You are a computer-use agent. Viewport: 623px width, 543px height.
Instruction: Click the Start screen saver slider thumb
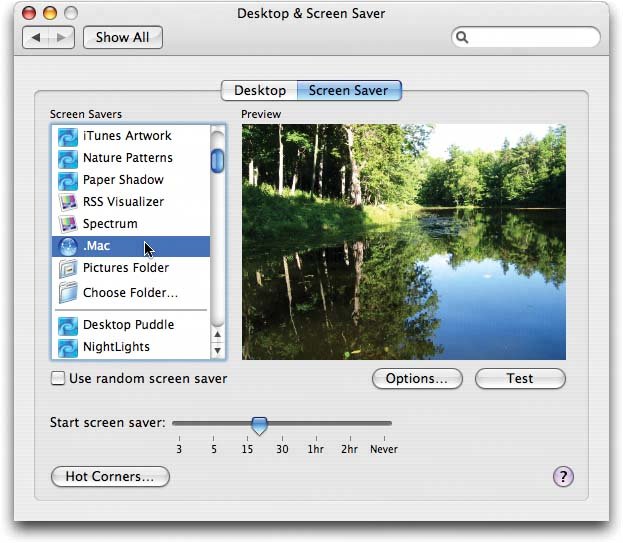click(259, 425)
